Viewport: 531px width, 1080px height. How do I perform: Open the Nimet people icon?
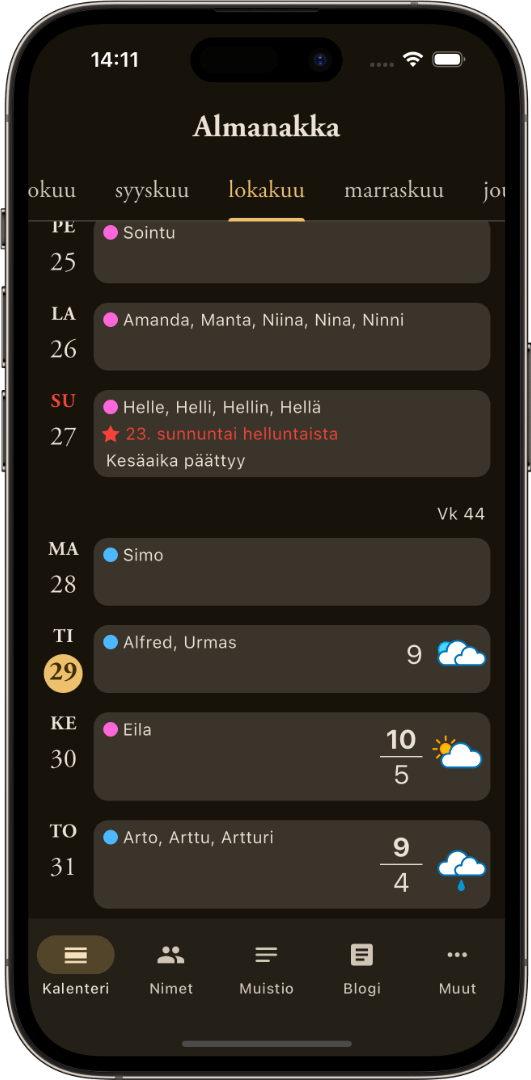pyautogui.click(x=171, y=955)
